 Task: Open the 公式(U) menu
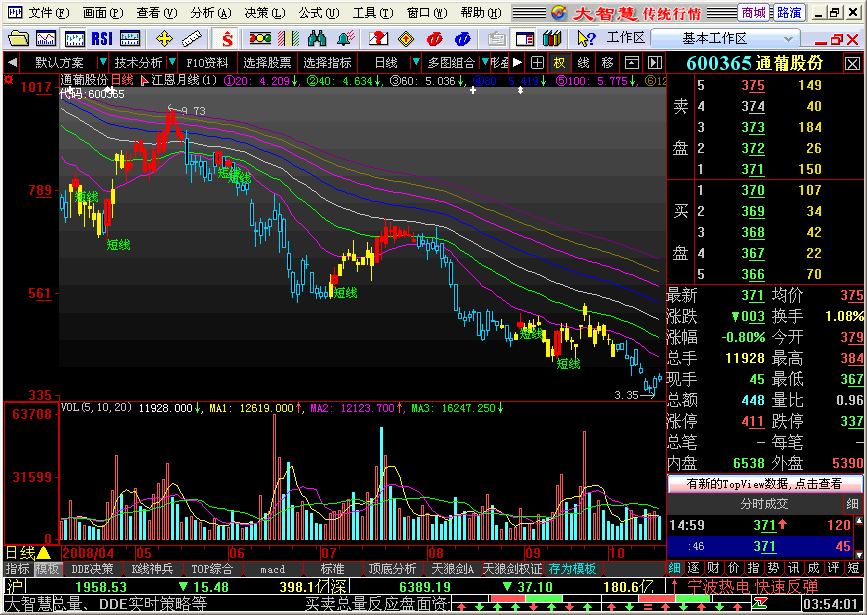click(318, 13)
